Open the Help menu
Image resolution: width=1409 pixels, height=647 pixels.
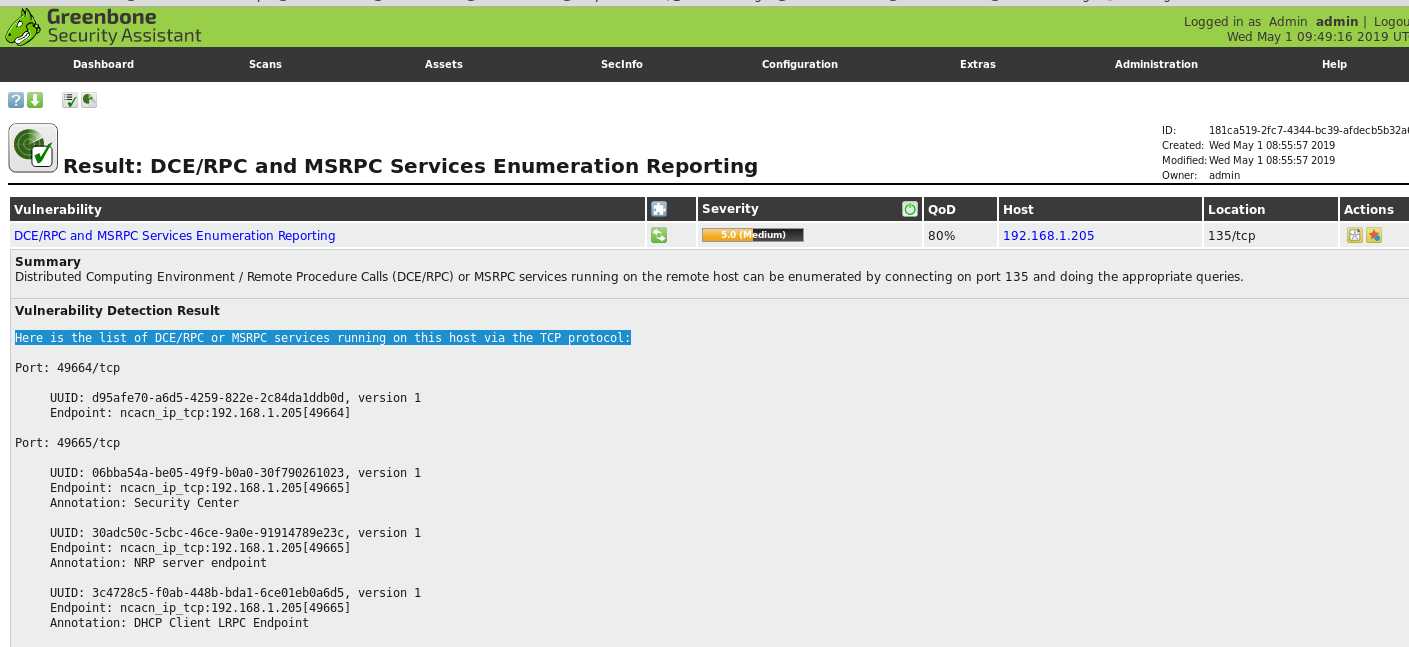click(x=1334, y=64)
